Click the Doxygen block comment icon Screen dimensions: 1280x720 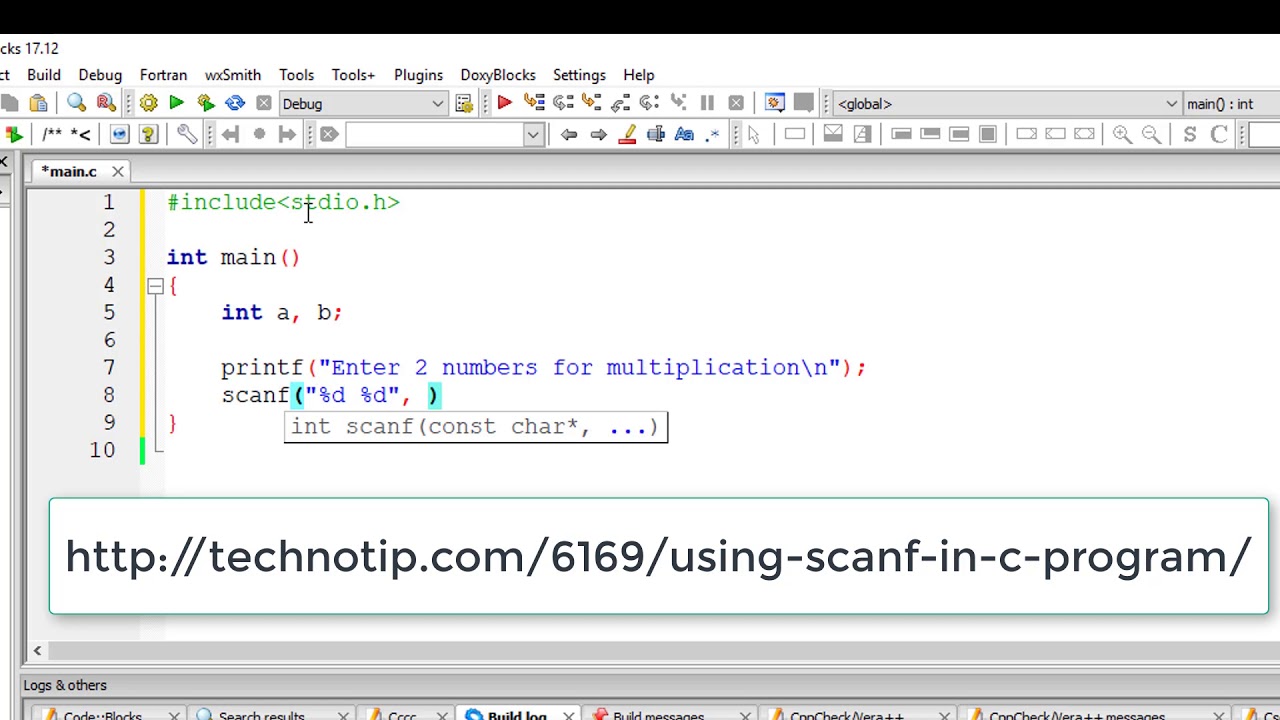point(53,134)
